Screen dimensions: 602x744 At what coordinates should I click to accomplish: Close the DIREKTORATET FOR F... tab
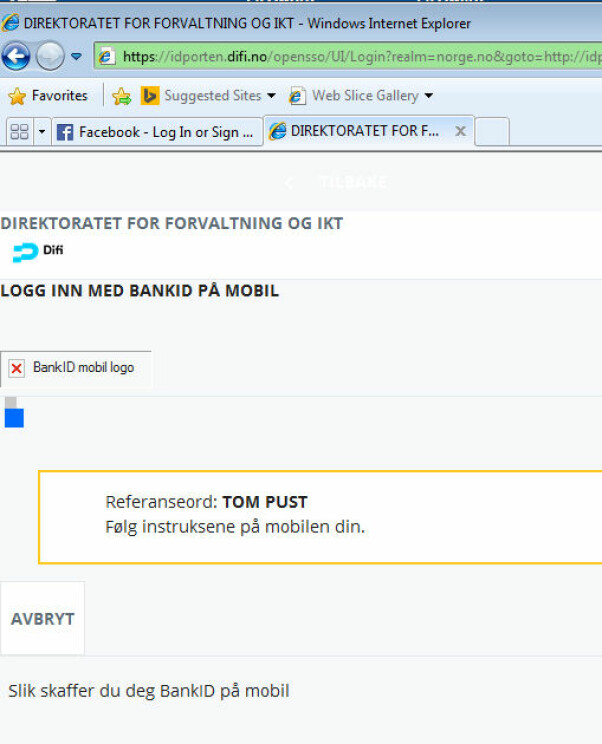(460, 131)
